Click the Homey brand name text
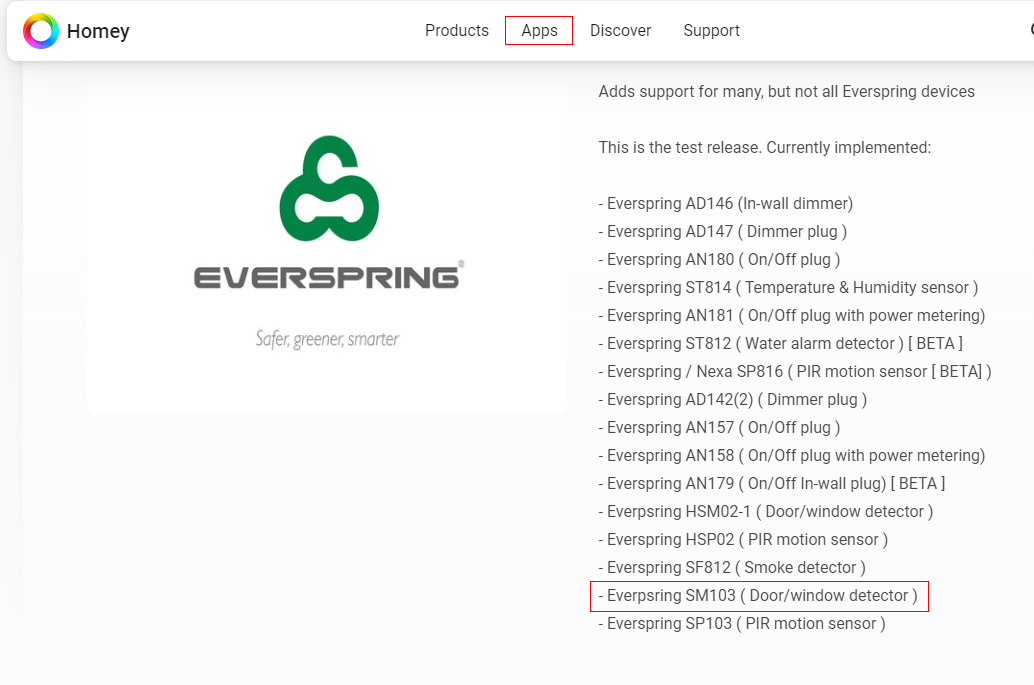Image resolution: width=1034 pixels, height=685 pixels. pos(98,31)
